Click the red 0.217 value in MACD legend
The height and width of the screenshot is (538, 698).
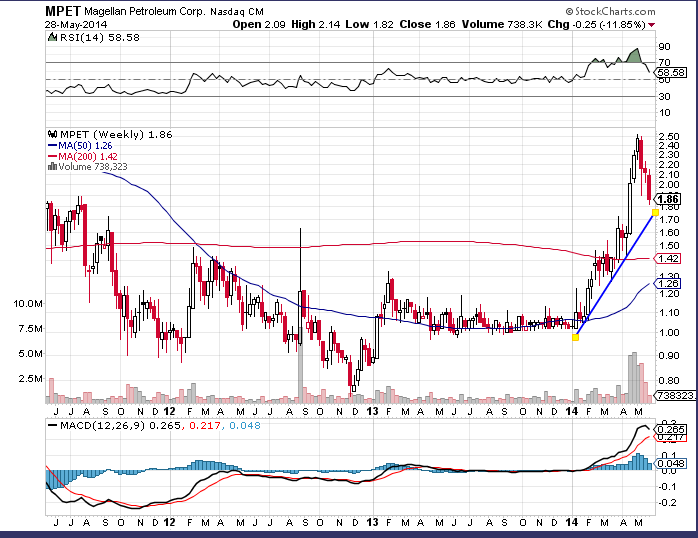[205, 425]
